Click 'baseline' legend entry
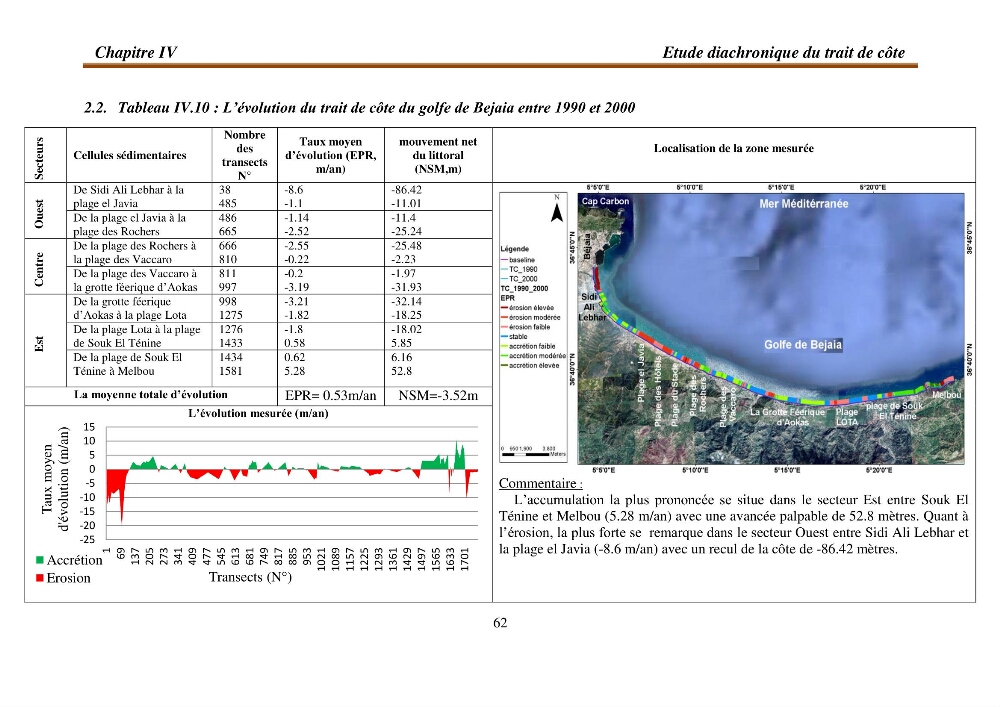The height and width of the screenshot is (707, 1000). pyautogui.click(x=518, y=260)
